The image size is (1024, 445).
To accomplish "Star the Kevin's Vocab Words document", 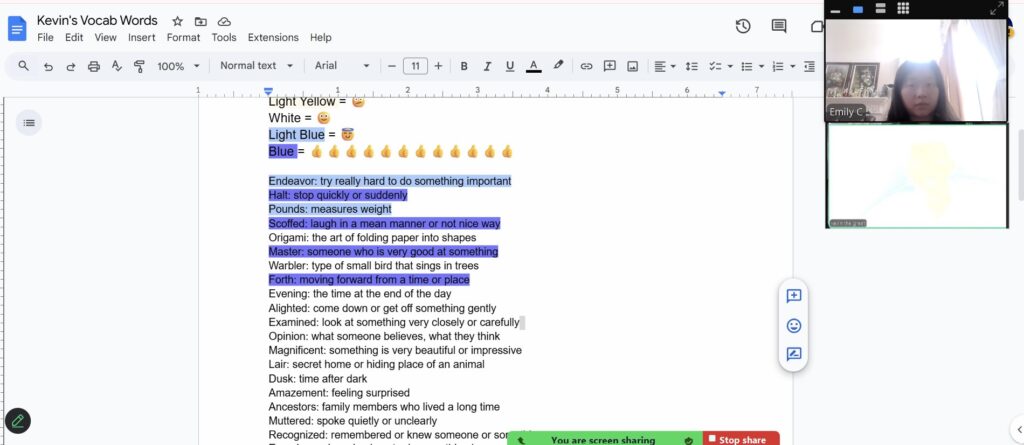I will [177, 21].
